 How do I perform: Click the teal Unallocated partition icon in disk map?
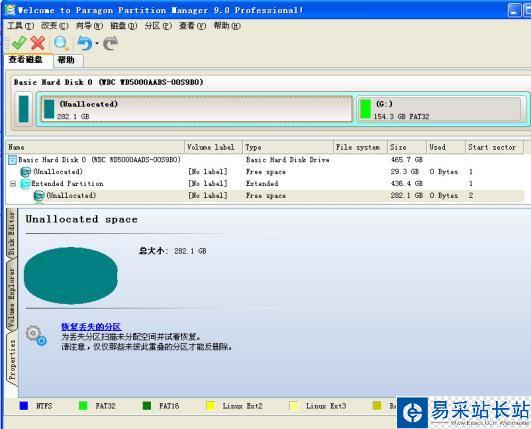click(49, 109)
